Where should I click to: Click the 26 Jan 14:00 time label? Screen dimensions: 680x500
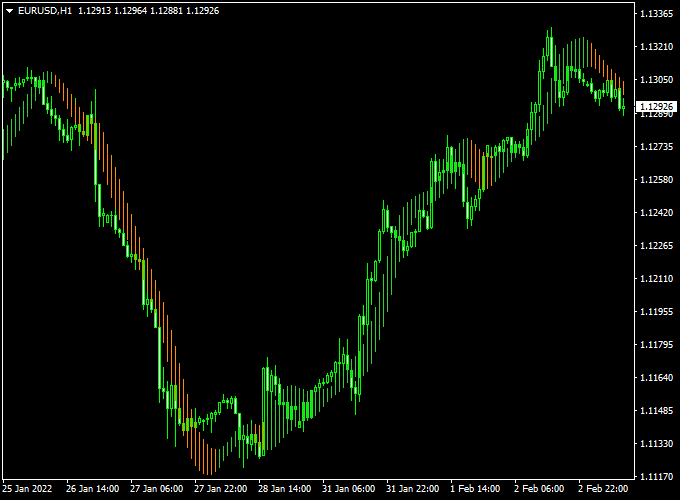[x=92, y=489]
